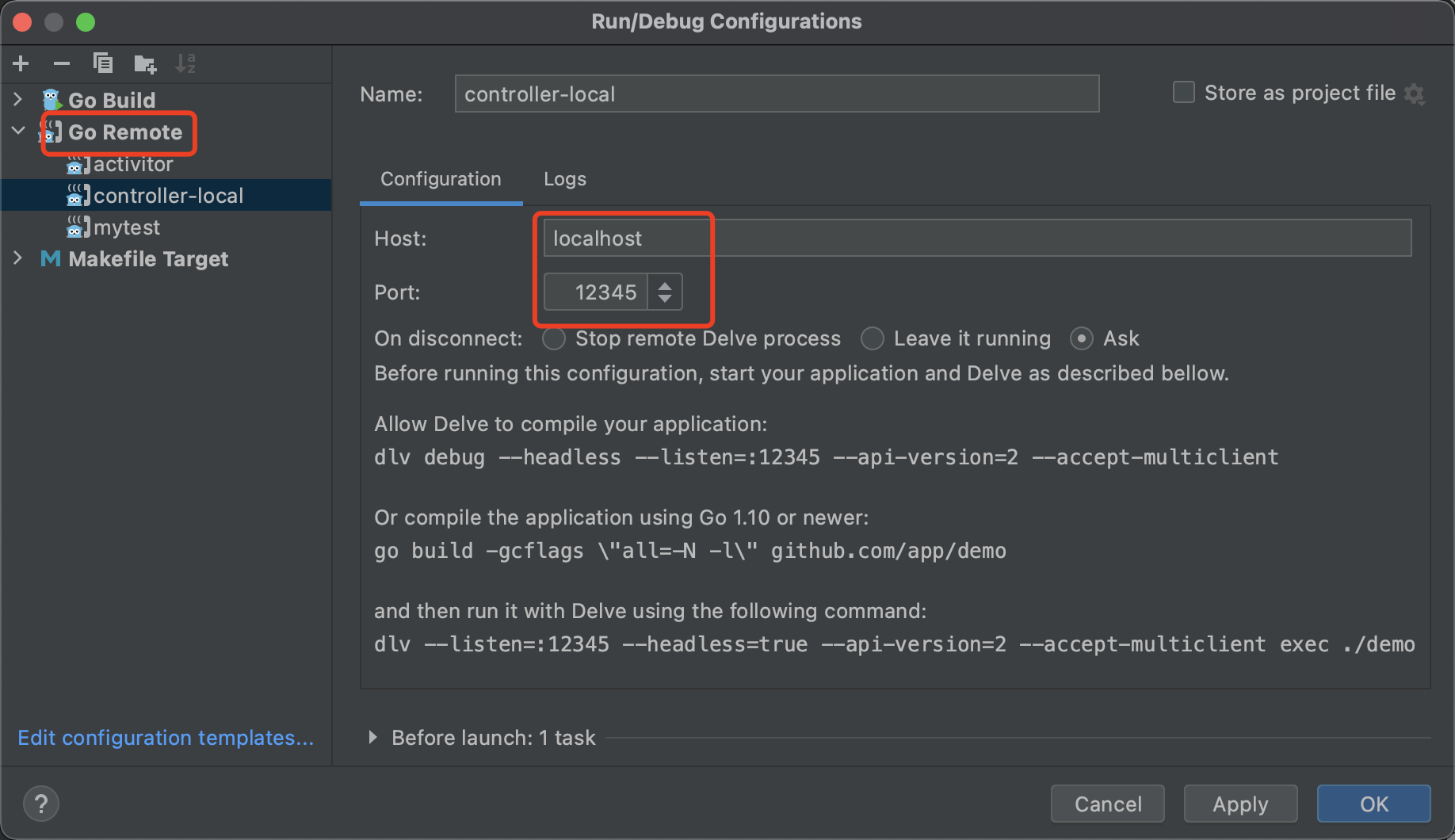Click the Makefile Target M icon
The image size is (1455, 840).
[51, 258]
